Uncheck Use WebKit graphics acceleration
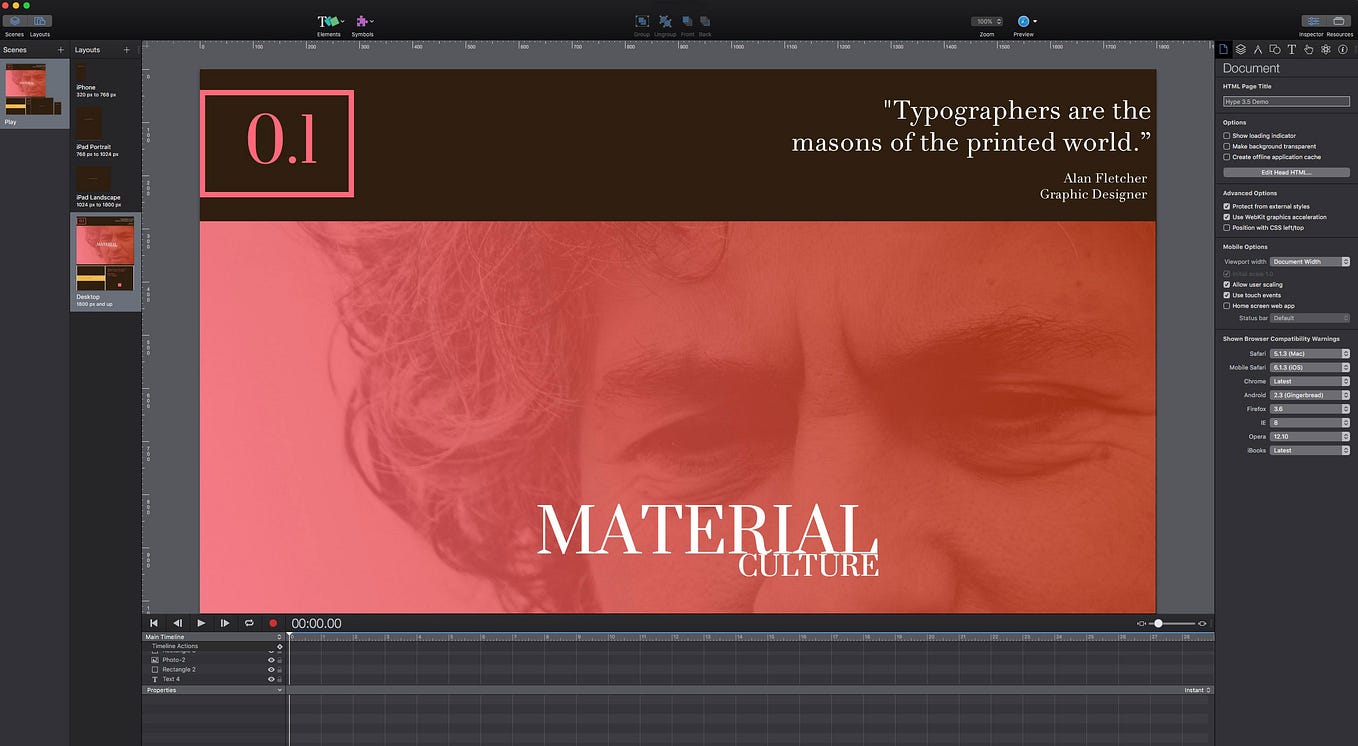The width and height of the screenshot is (1358, 746). pyautogui.click(x=1227, y=217)
